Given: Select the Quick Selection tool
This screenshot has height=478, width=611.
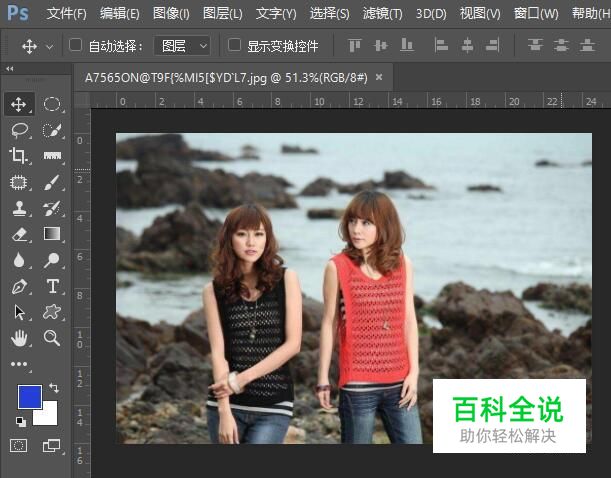Looking at the screenshot, I should [52, 130].
